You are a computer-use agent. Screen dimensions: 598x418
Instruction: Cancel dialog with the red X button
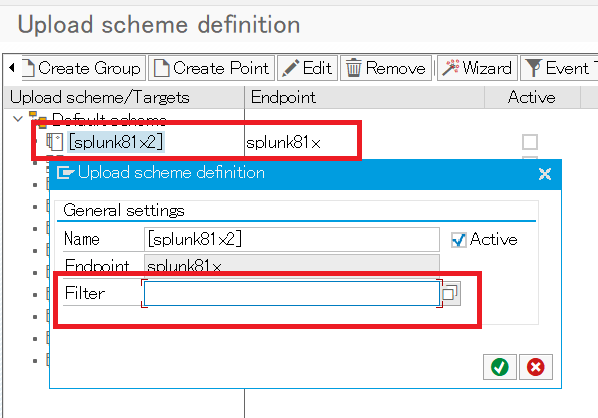(x=536, y=367)
